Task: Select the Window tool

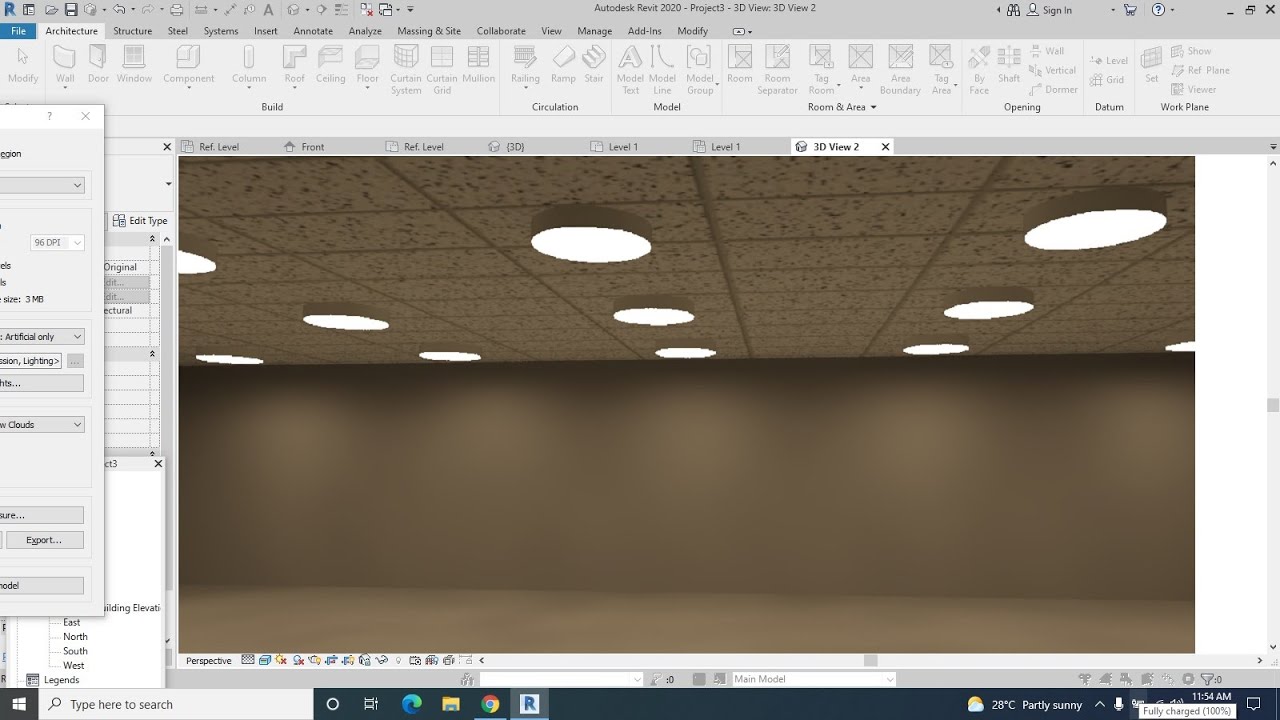Action: [x=134, y=65]
